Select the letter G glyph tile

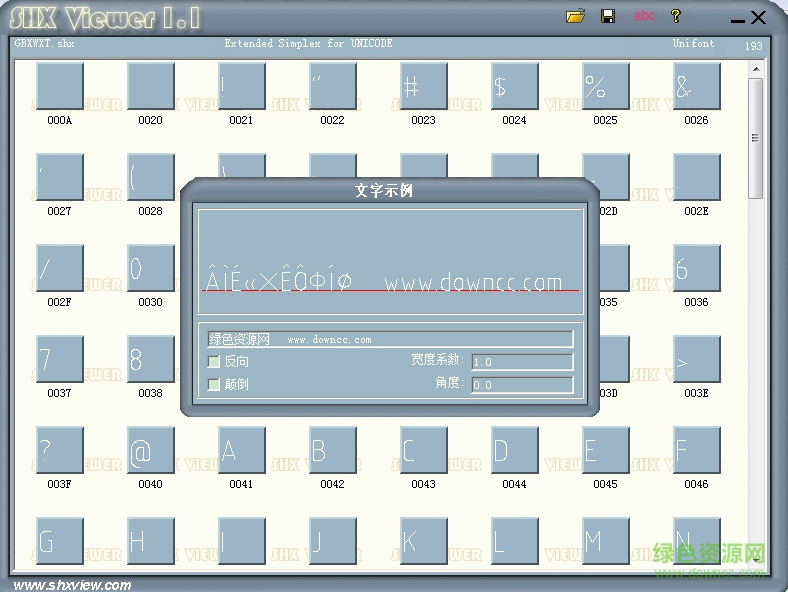coord(59,541)
